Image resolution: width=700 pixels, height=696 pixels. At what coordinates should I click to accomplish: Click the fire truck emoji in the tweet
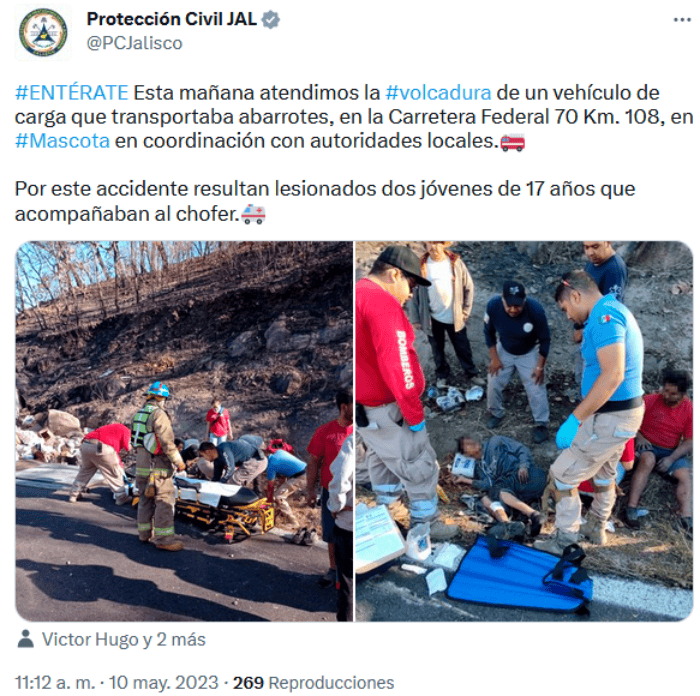[512, 142]
